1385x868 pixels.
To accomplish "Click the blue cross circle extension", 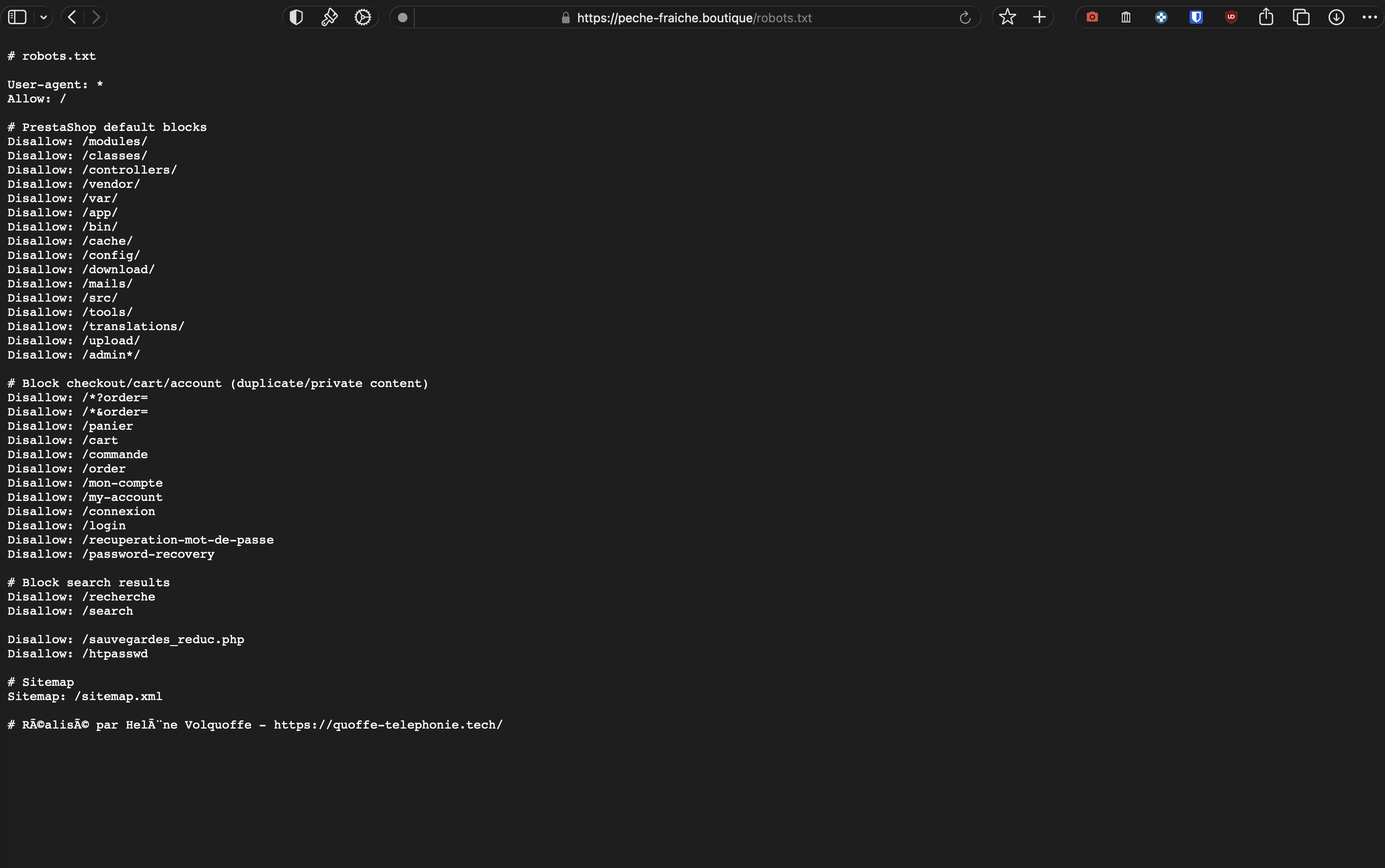I will (1161, 17).
